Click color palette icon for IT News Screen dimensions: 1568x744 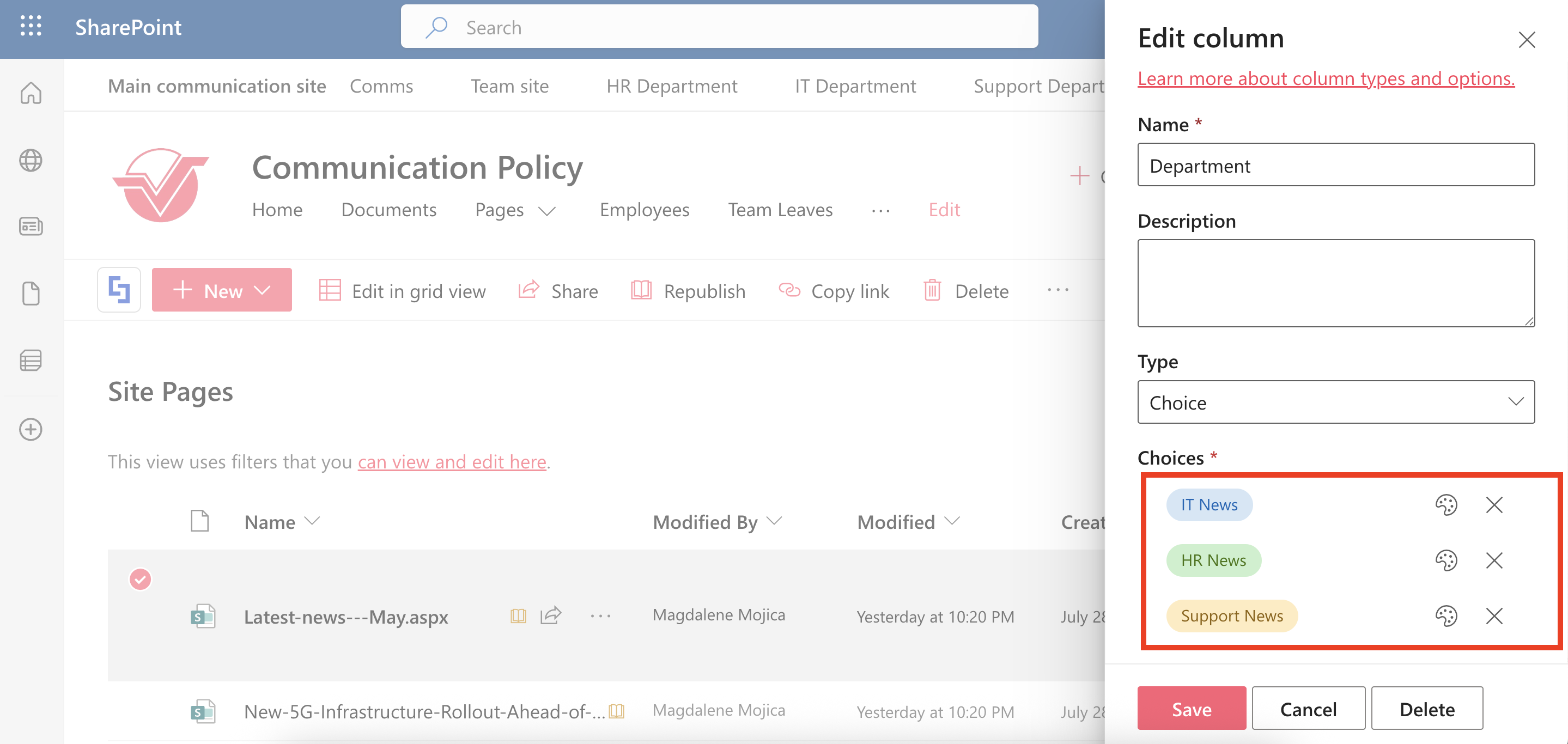[x=1445, y=505]
